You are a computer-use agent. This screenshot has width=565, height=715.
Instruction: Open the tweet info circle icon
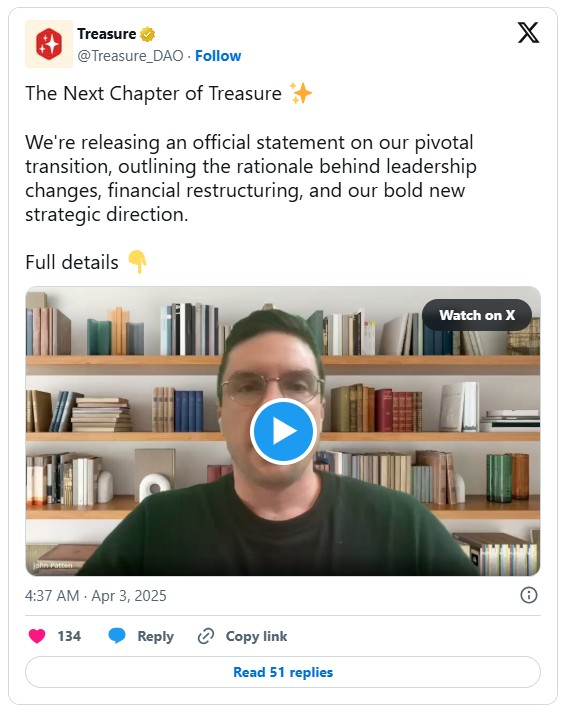[x=529, y=595]
